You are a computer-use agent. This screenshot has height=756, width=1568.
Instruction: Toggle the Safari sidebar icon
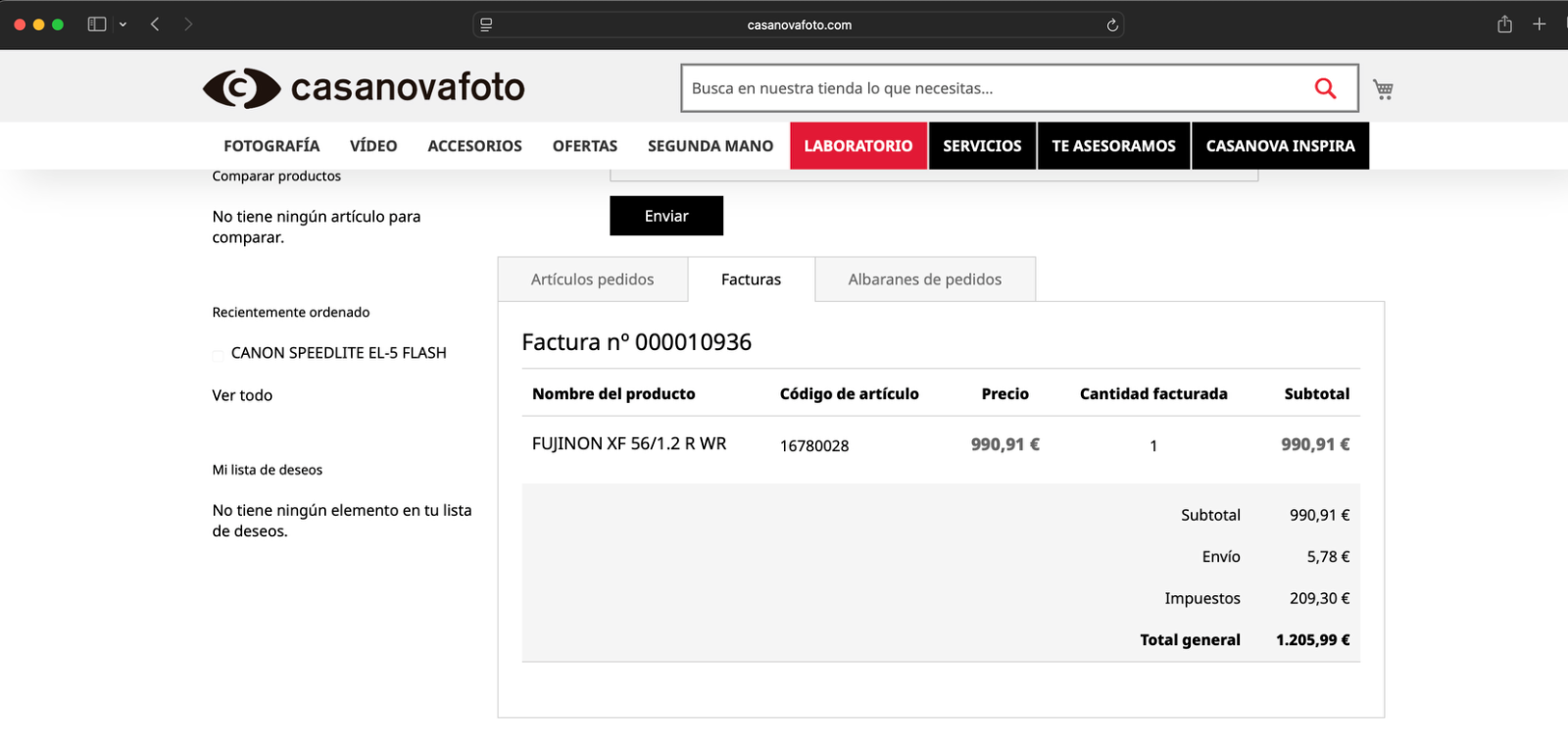point(97,25)
